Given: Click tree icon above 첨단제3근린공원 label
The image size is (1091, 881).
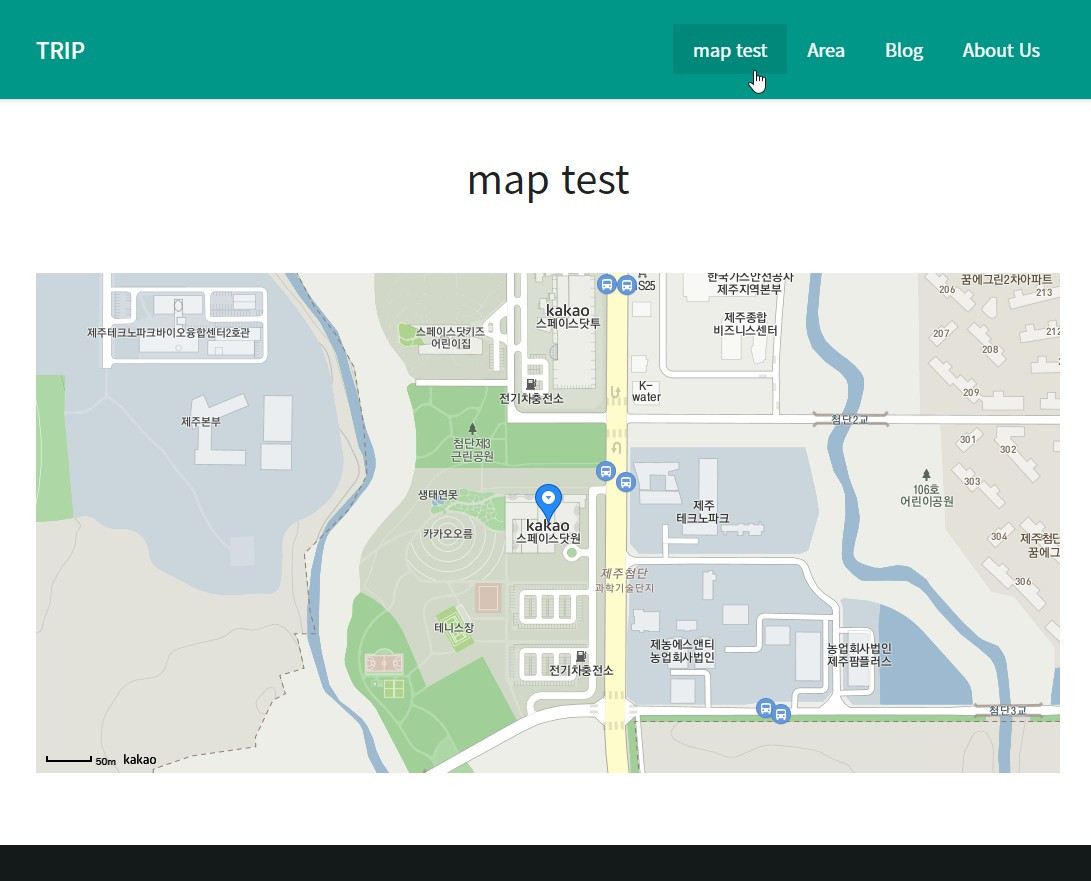Looking at the screenshot, I should coord(472,429).
